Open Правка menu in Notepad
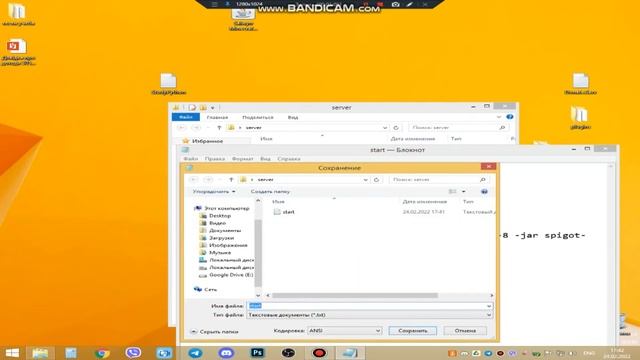 (215, 159)
